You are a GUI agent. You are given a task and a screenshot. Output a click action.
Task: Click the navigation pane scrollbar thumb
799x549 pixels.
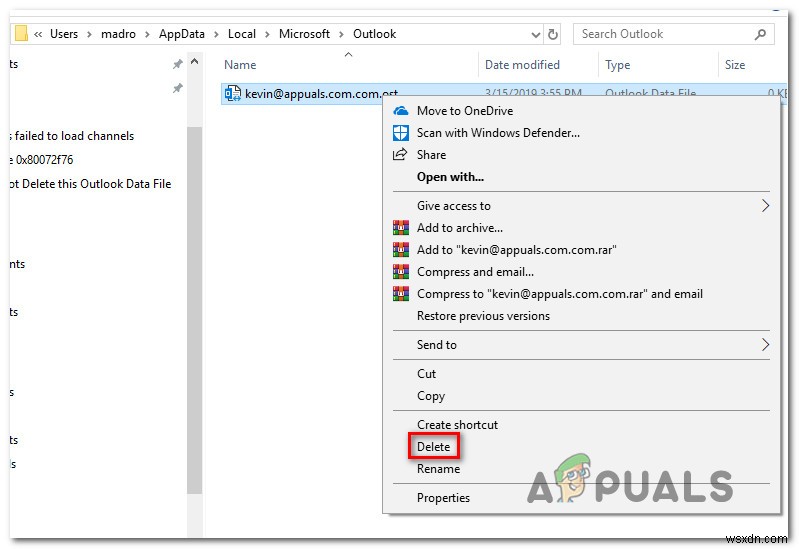(x=194, y=310)
